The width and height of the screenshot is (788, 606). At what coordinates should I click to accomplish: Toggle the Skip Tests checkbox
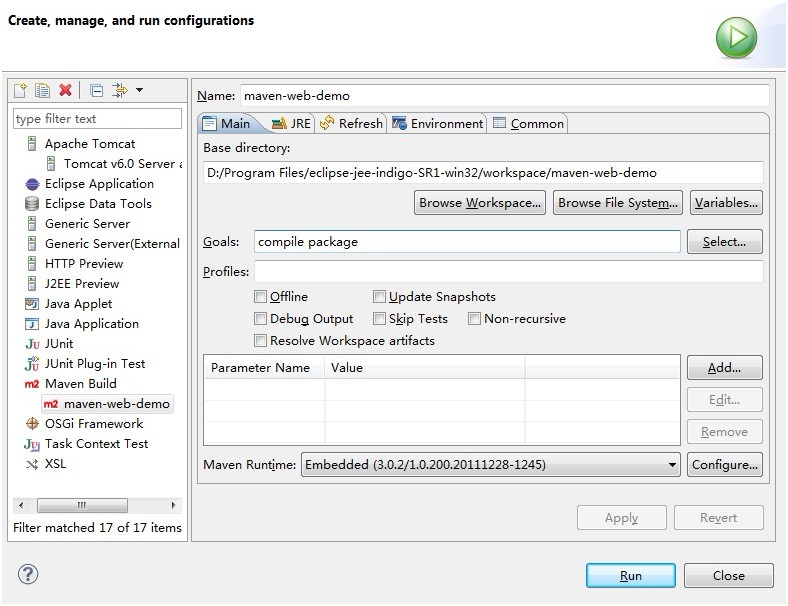click(x=380, y=319)
